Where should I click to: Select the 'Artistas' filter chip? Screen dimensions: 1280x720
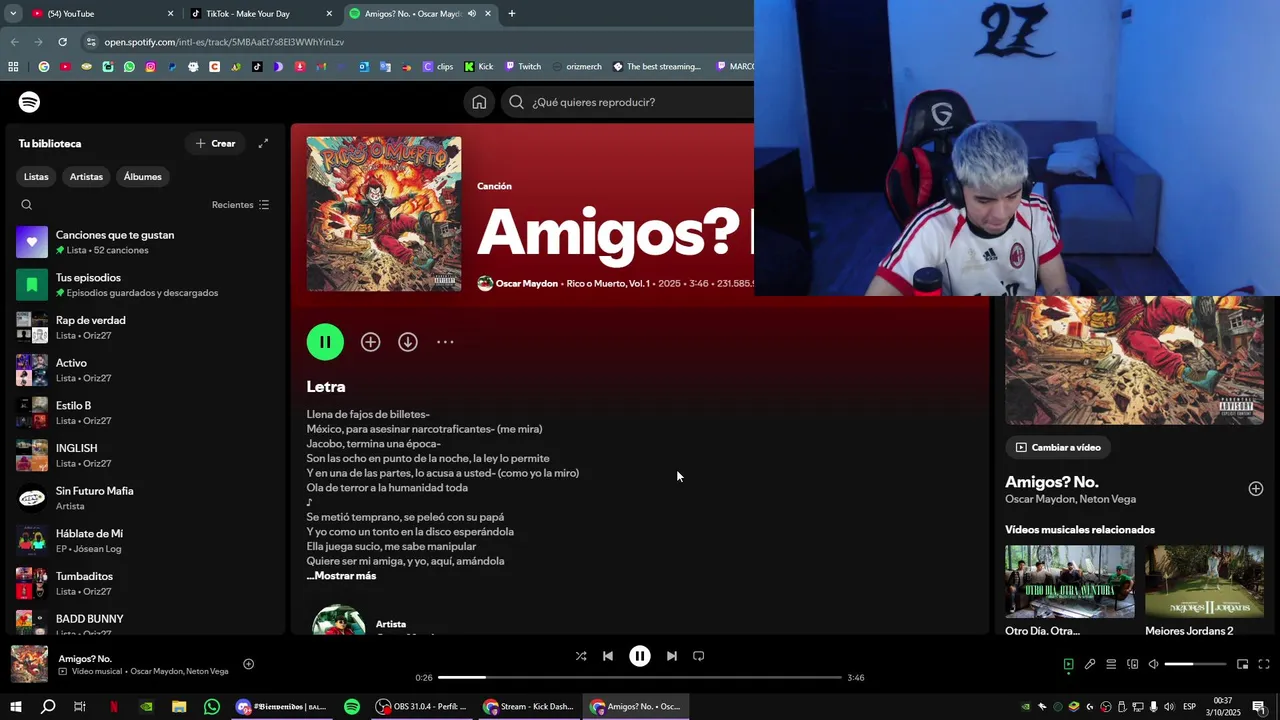[86, 177]
